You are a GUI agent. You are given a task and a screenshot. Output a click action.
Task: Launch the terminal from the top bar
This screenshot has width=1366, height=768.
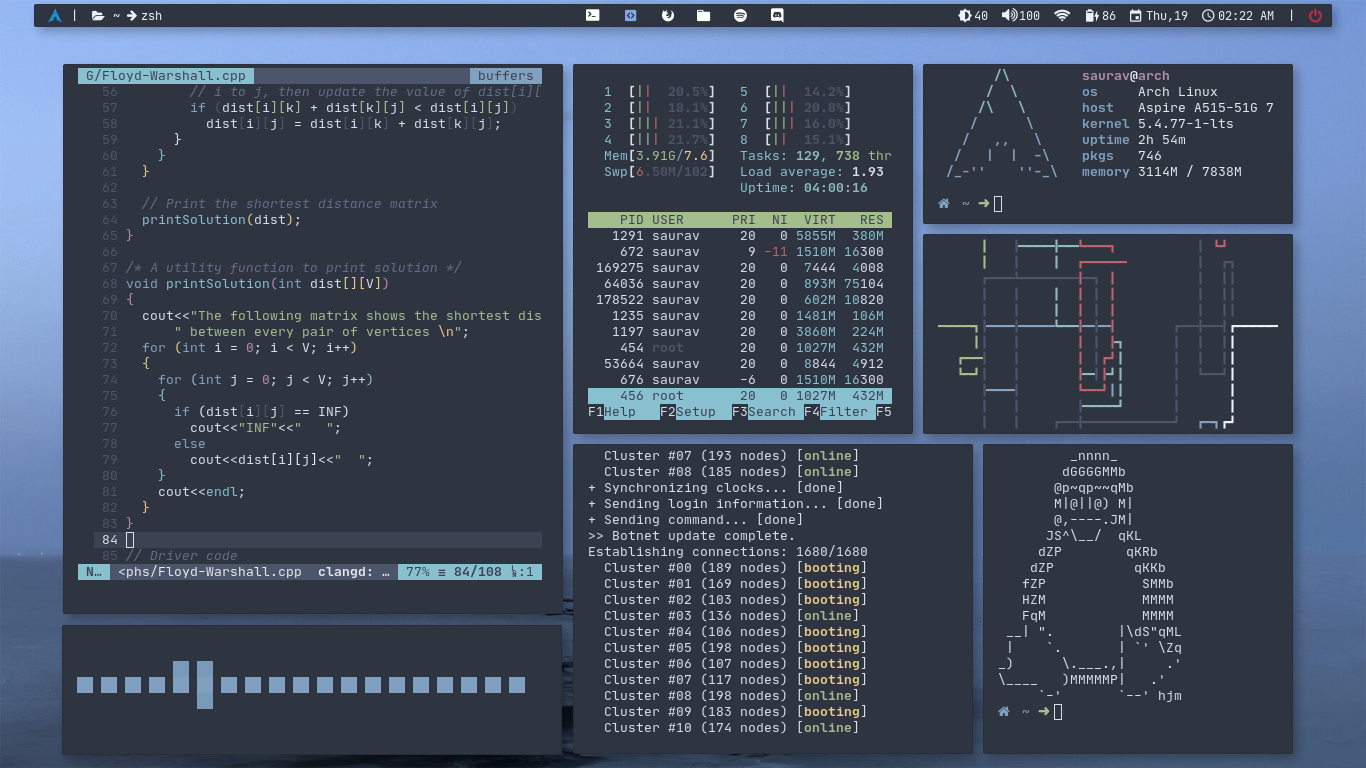593,16
